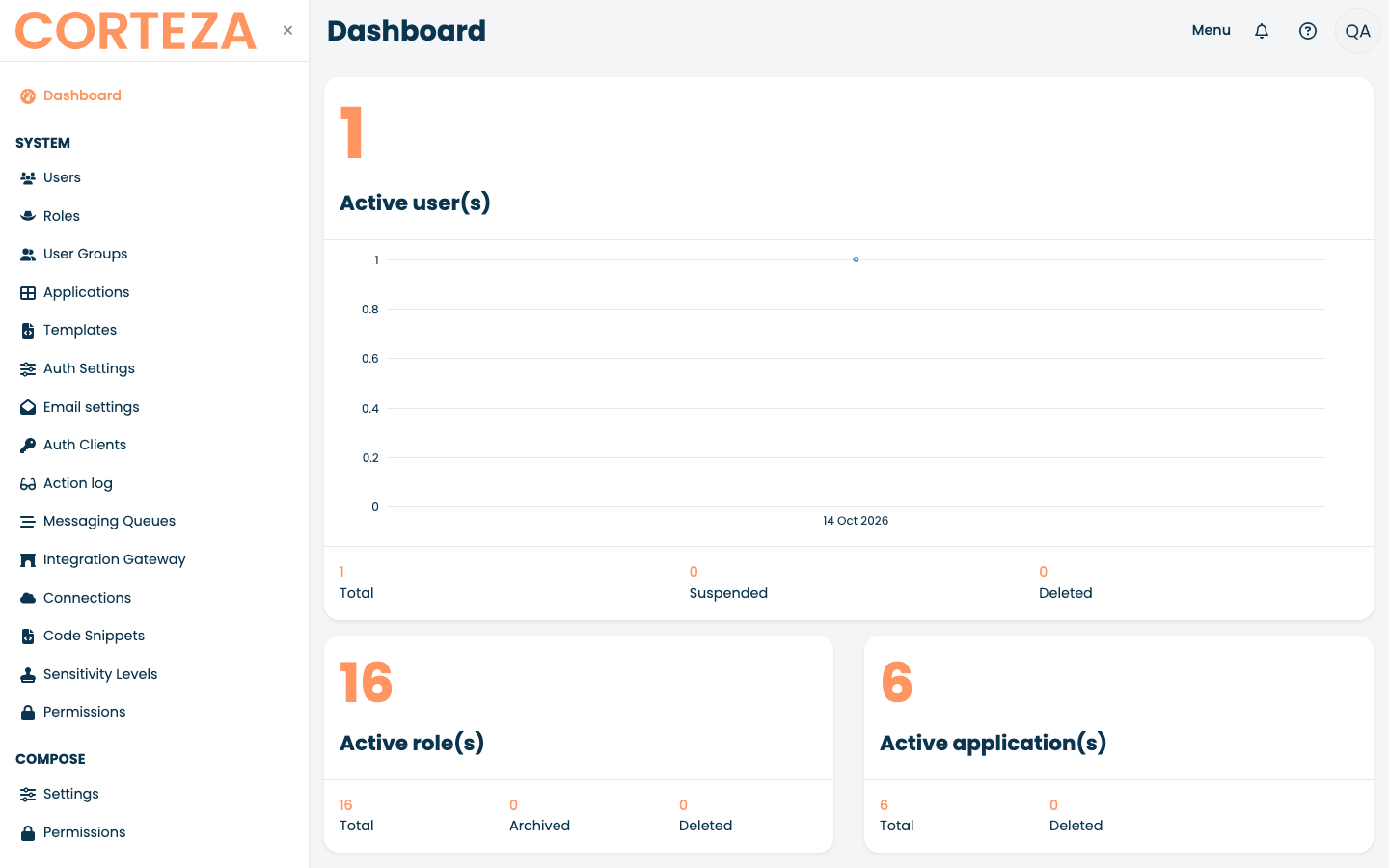Click the Dashboard gauge icon in sidebar
This screenshot has width=1389, height=868.
pos(28,95)
